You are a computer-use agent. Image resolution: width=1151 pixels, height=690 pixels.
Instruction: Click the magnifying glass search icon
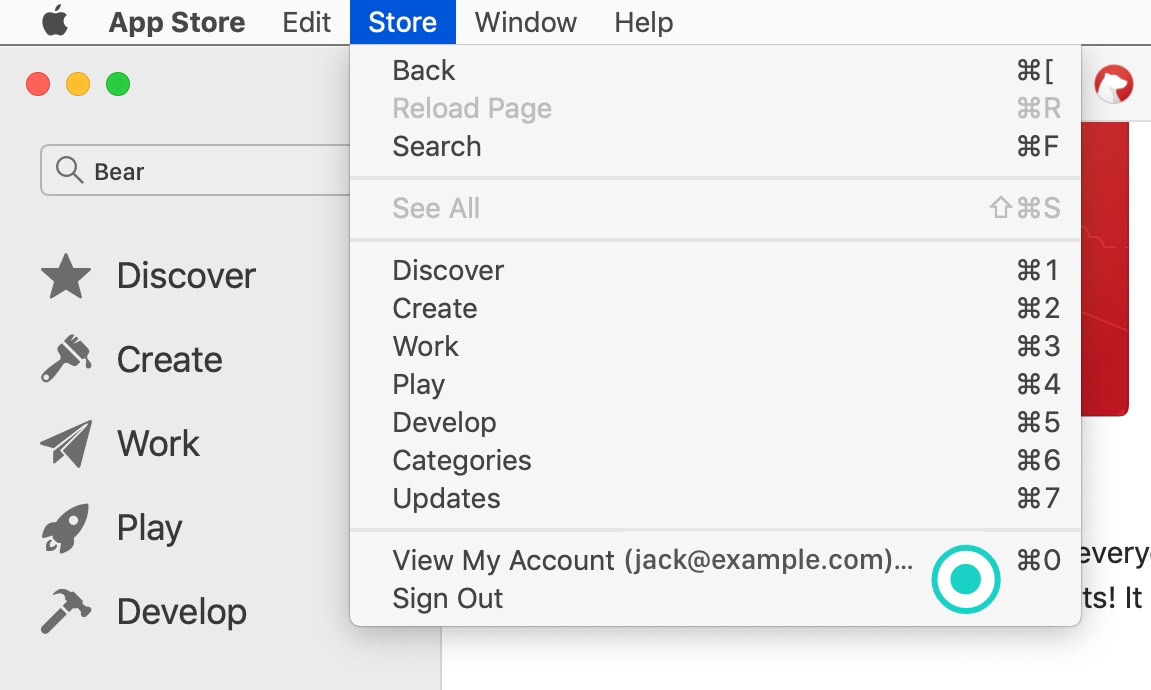[69, 171]
